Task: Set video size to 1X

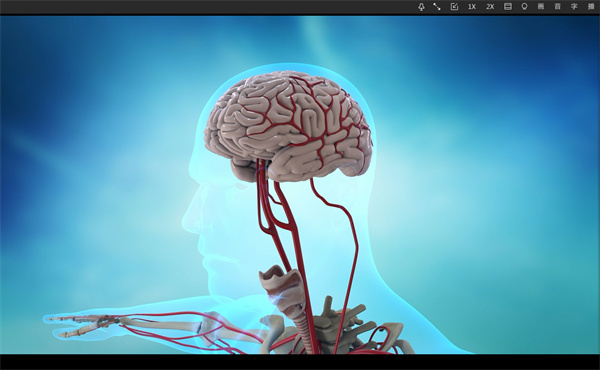Action: [472, 7]
